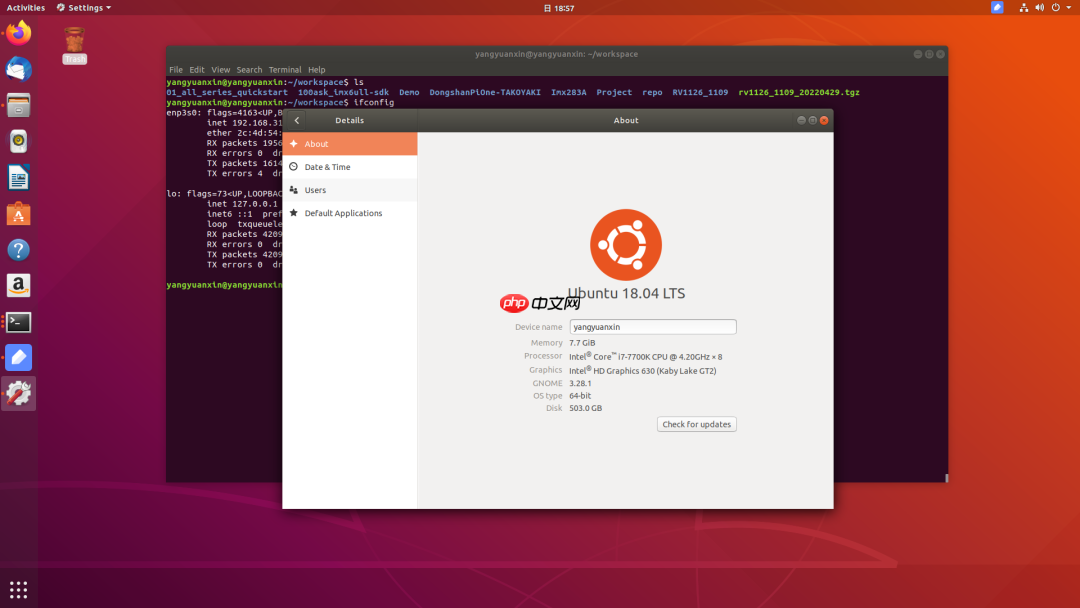Open the Amazon launcher from the dock

point(18,285)
